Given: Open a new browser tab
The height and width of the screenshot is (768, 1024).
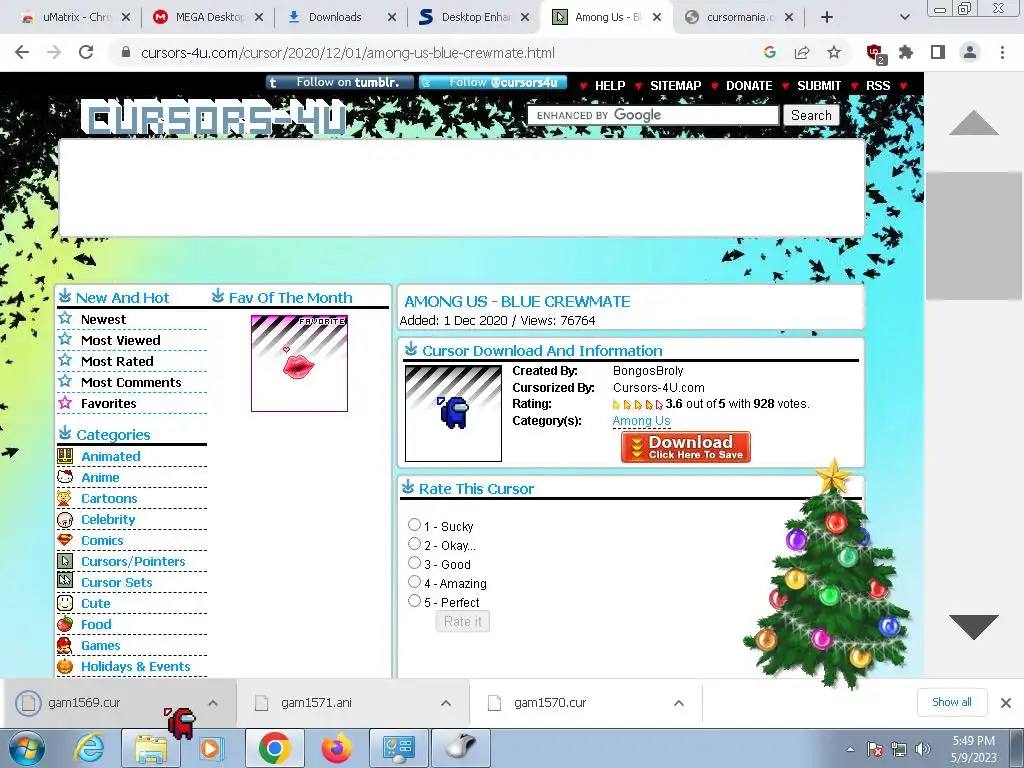Looking at the screenshot, I should point(827,17).
